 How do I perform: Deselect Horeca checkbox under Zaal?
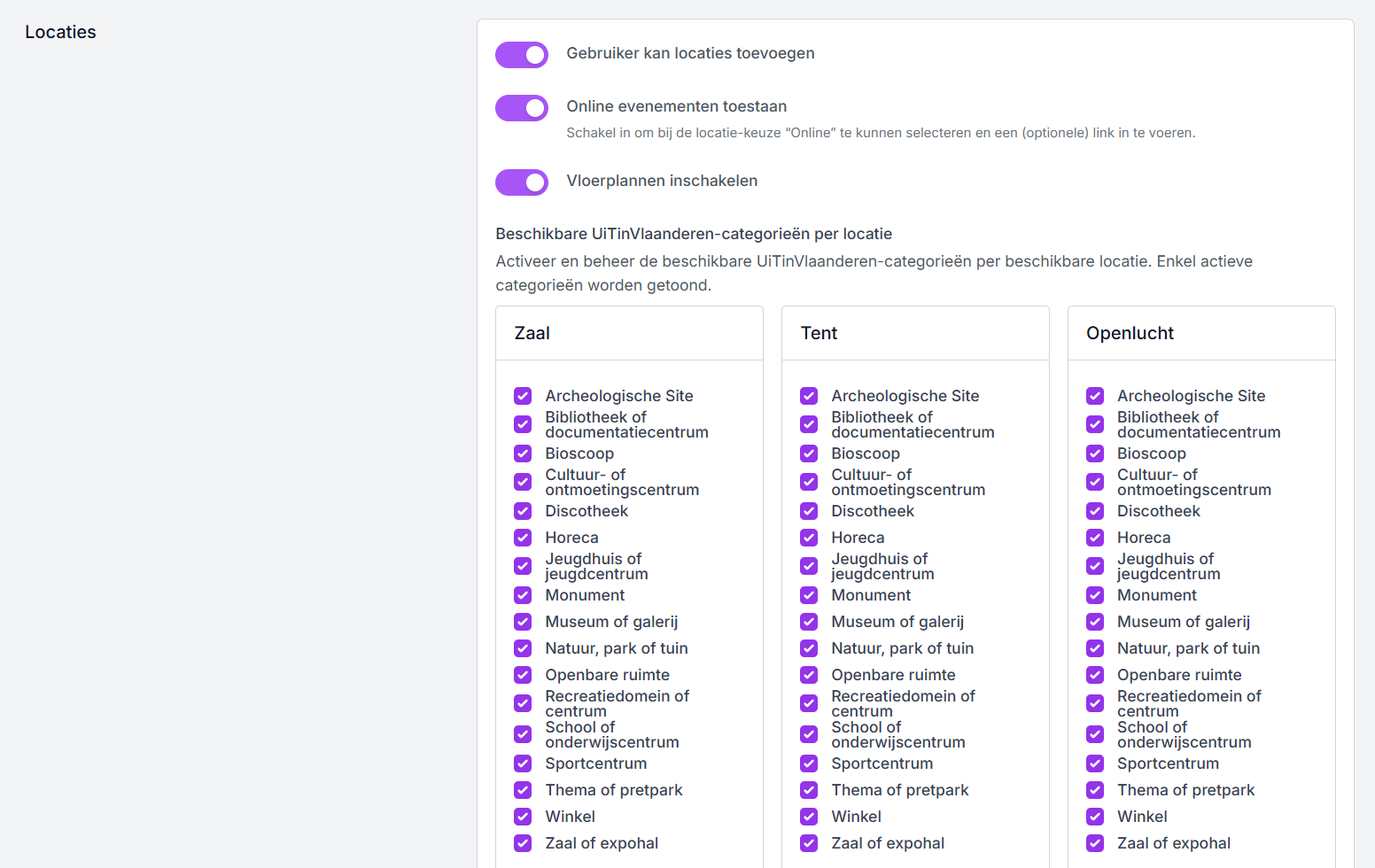pos(523,538)
